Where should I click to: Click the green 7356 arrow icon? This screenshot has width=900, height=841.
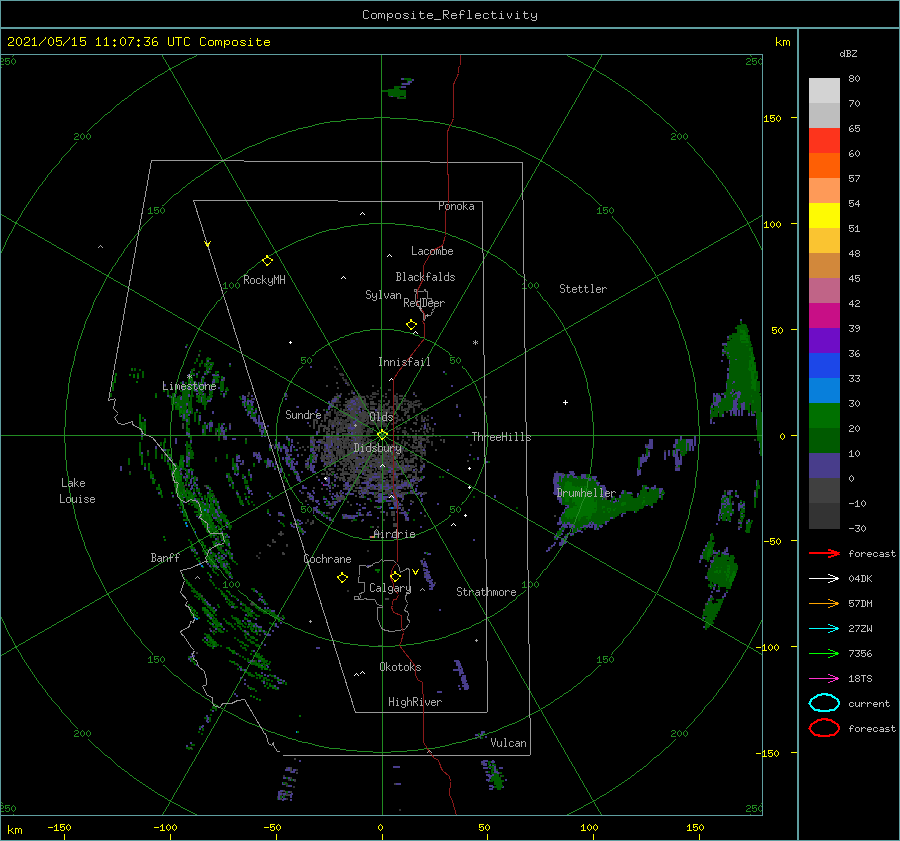(824, 653)
